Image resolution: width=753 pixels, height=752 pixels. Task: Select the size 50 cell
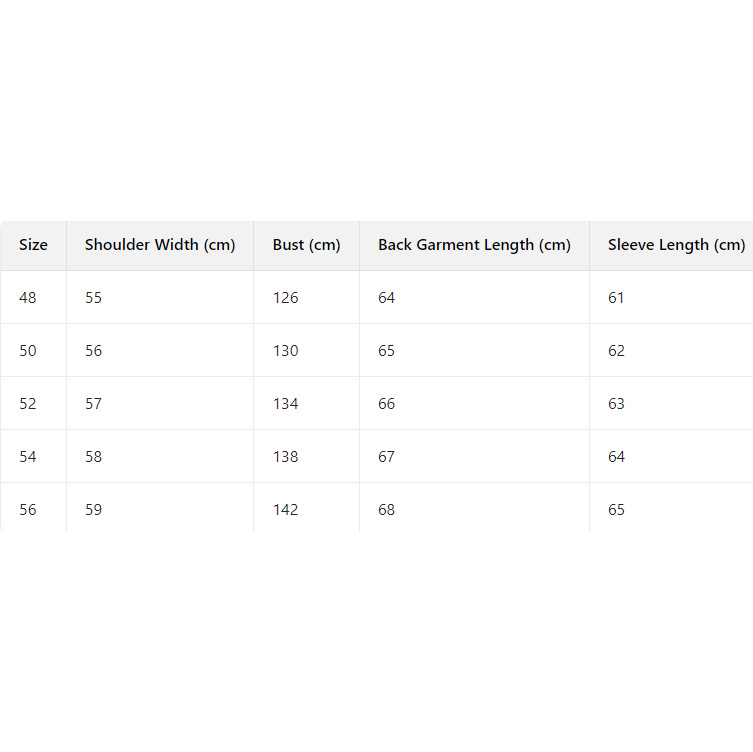click(28, 351)
